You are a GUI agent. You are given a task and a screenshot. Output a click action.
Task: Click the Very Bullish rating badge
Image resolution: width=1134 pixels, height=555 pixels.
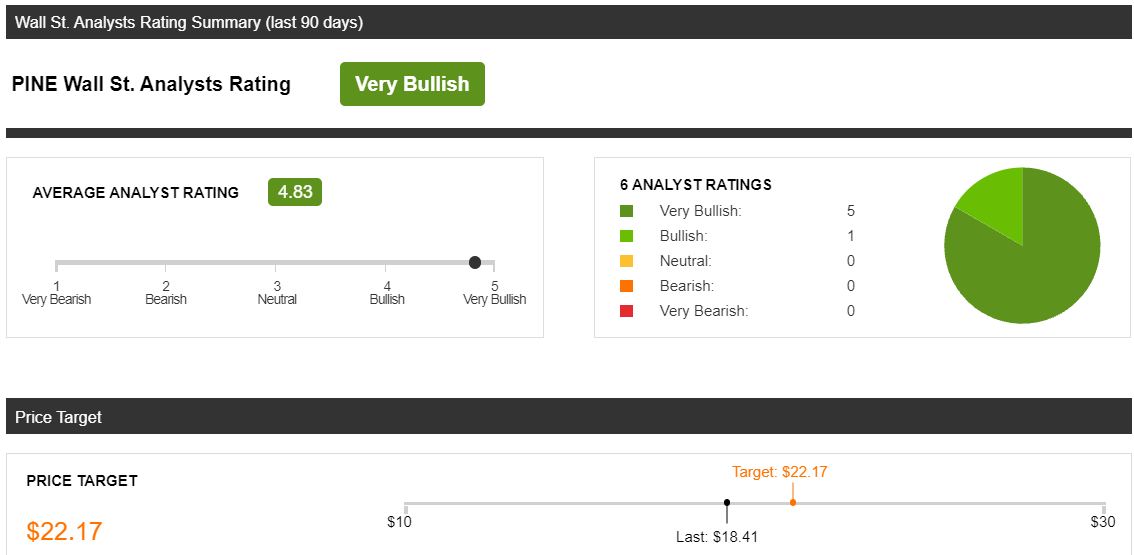pos(412,84)
